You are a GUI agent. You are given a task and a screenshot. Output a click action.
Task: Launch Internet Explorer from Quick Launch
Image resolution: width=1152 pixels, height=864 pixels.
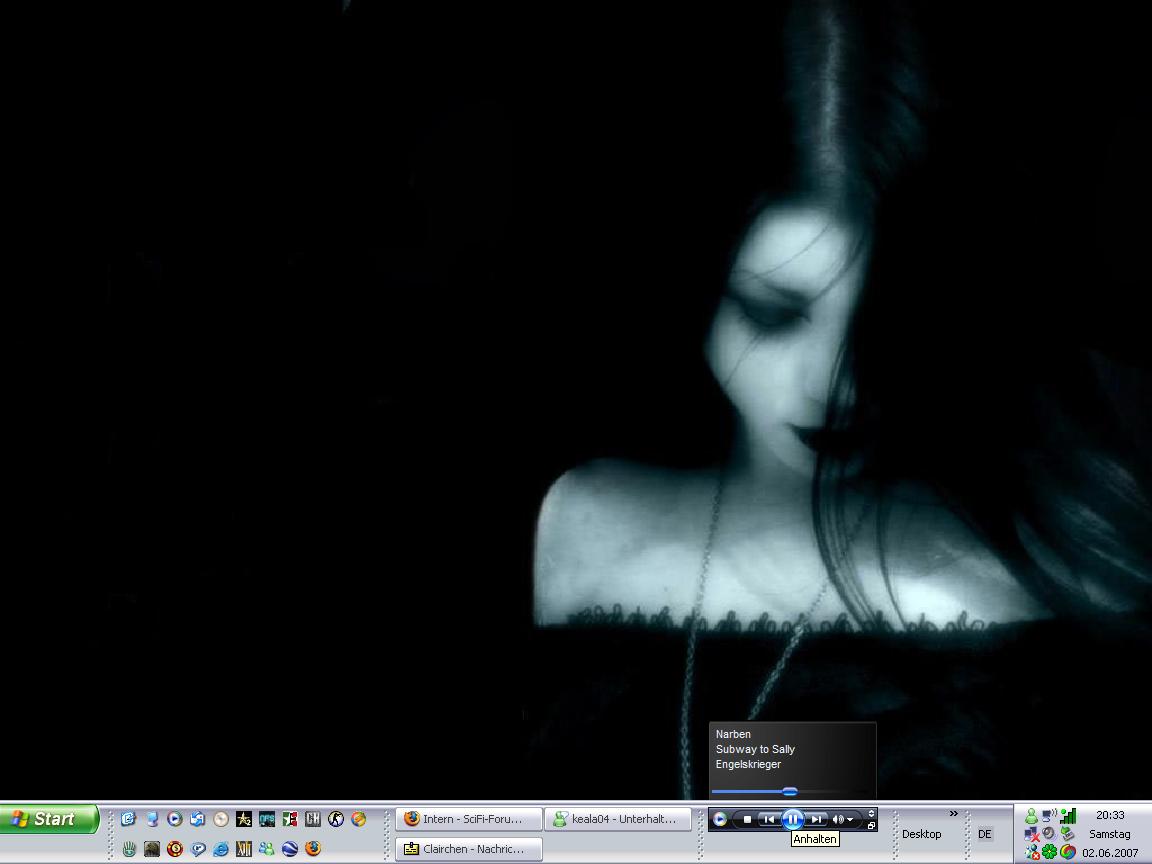pyautogui.click(x=221, y=849)
